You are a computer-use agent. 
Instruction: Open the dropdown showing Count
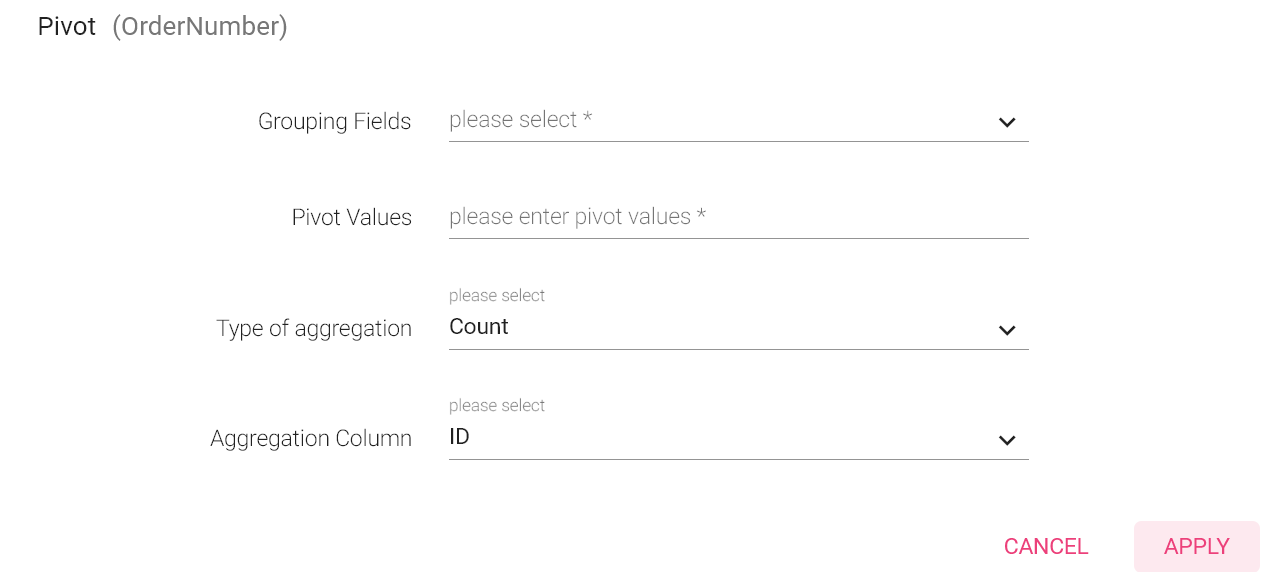tap(720, 327)
